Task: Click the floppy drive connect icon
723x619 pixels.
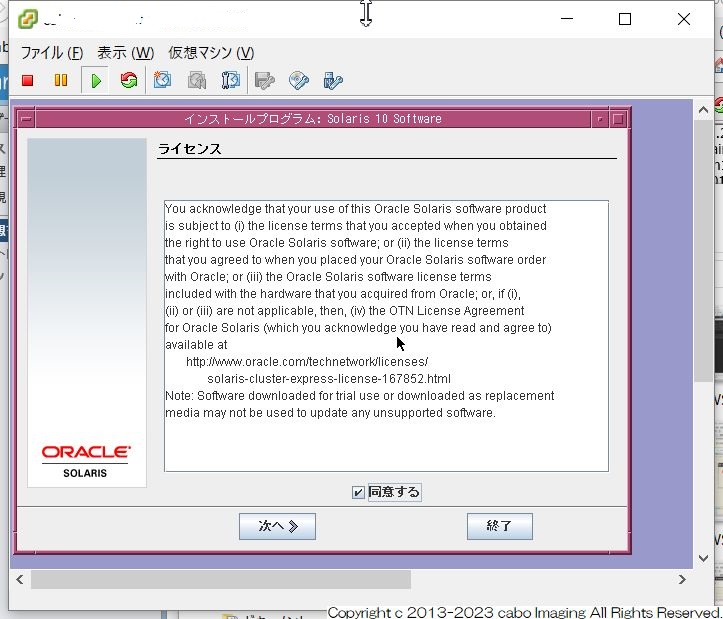Action: pyautogui.click(x=265, y=81)
